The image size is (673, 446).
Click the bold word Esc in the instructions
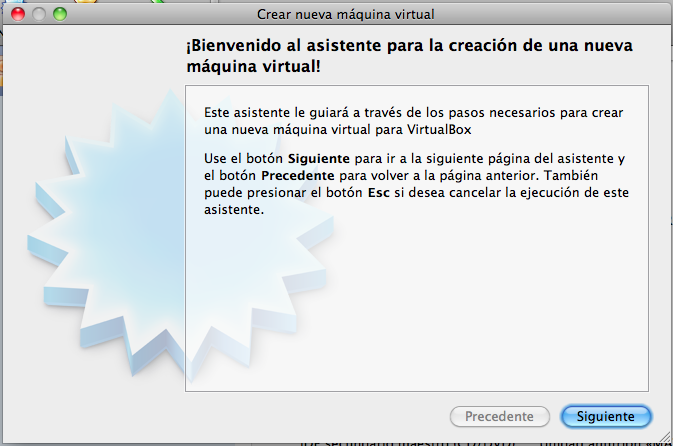pyautogui.click(x=379, y=192)
